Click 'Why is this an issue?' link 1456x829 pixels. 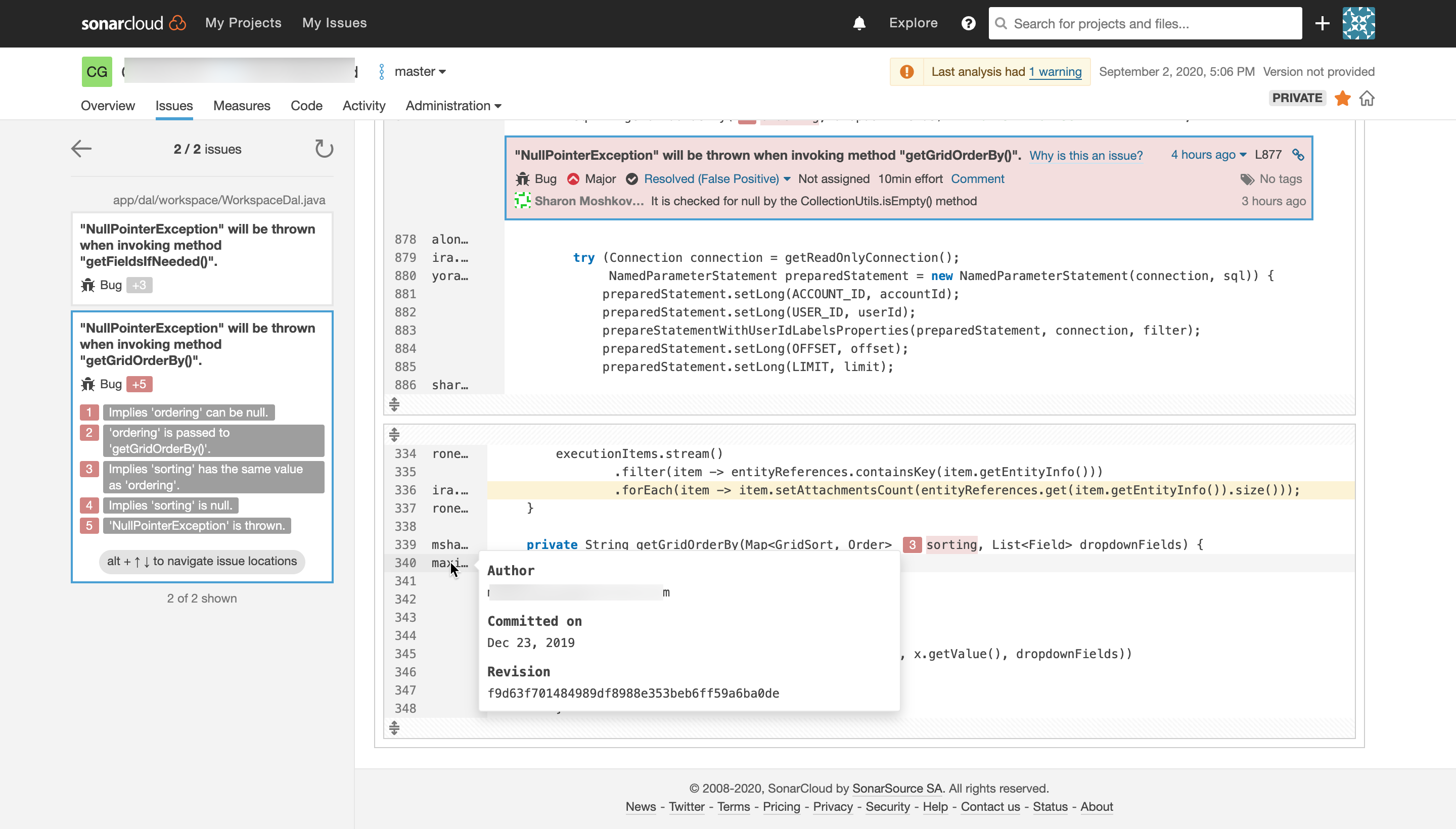coord(1085,156)
